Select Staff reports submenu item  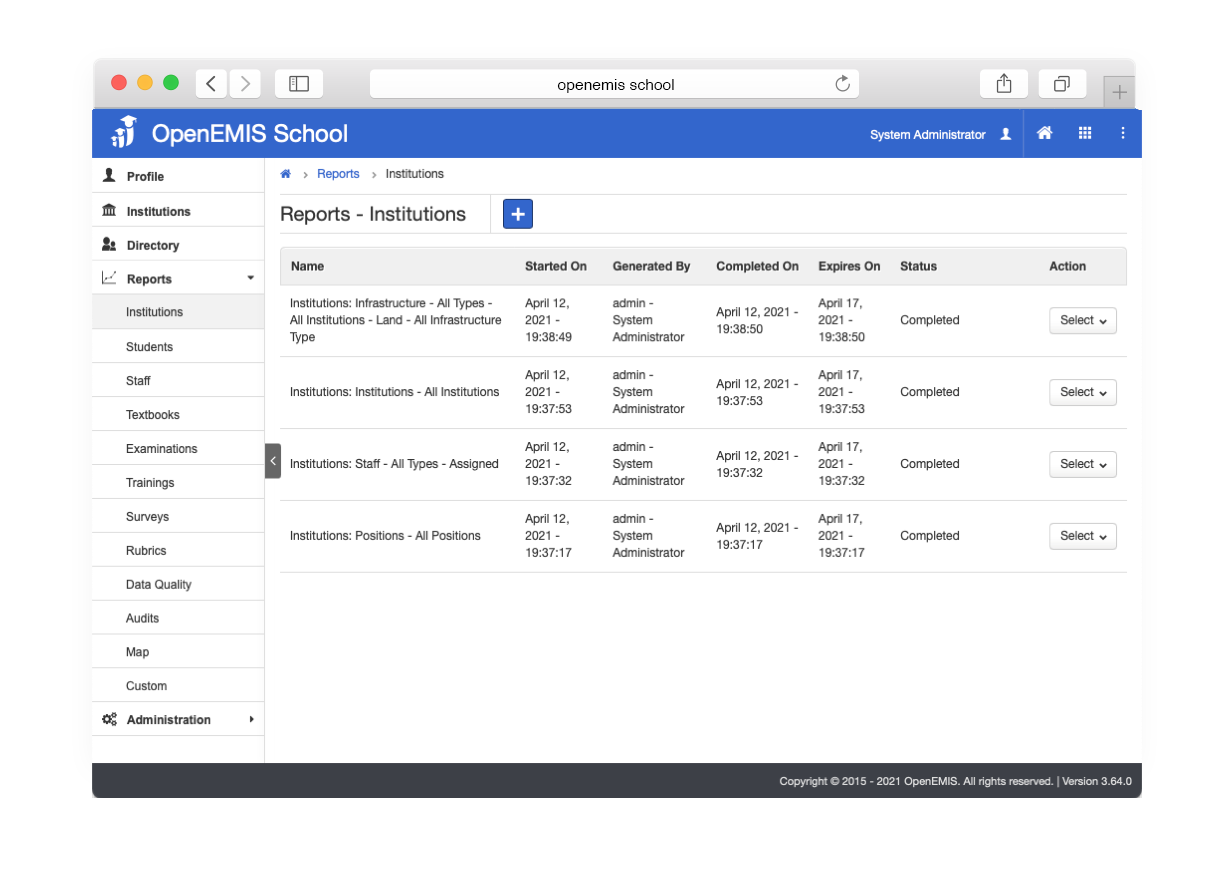(x=178, y=381)
